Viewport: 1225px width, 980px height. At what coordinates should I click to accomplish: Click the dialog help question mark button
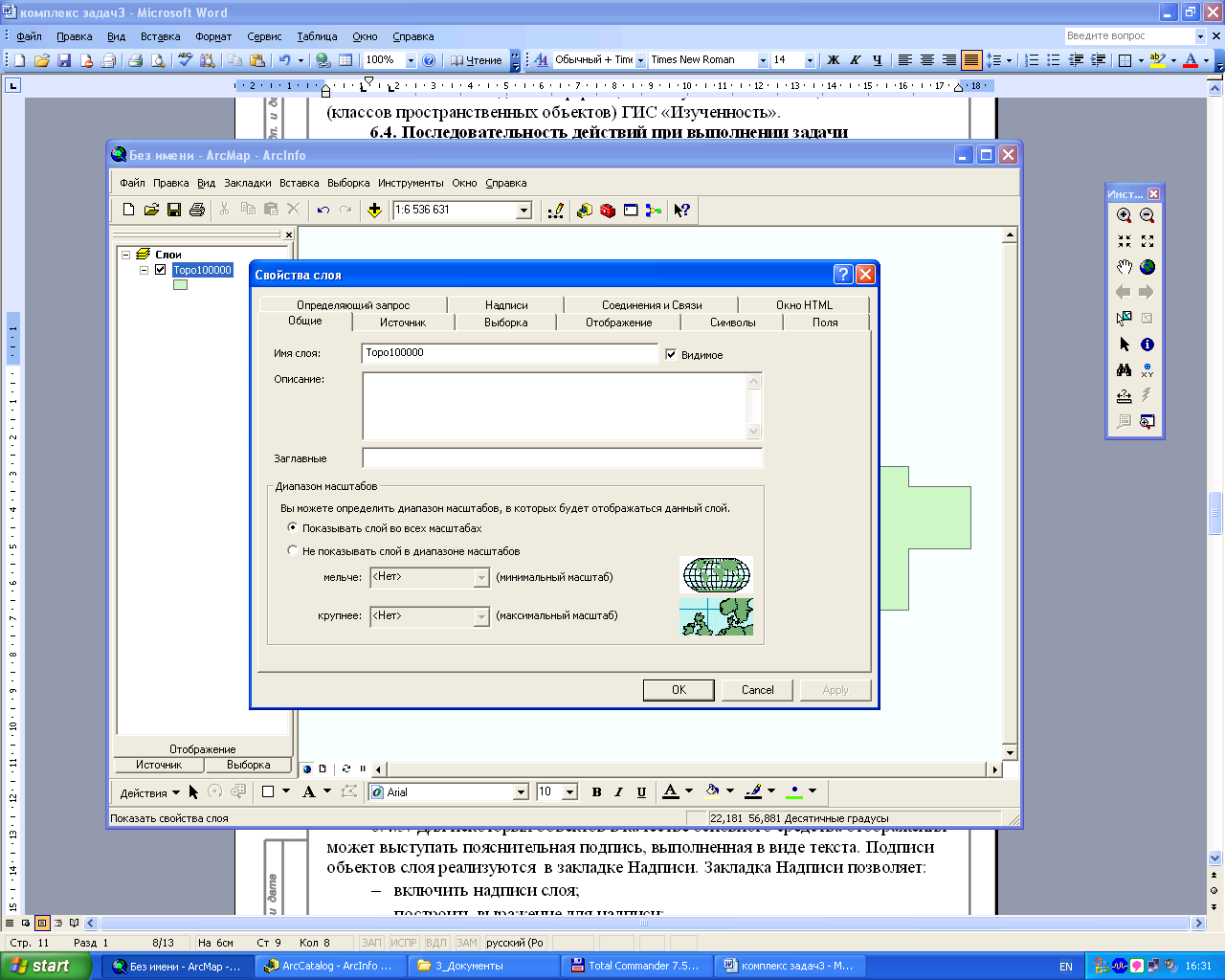843,275
